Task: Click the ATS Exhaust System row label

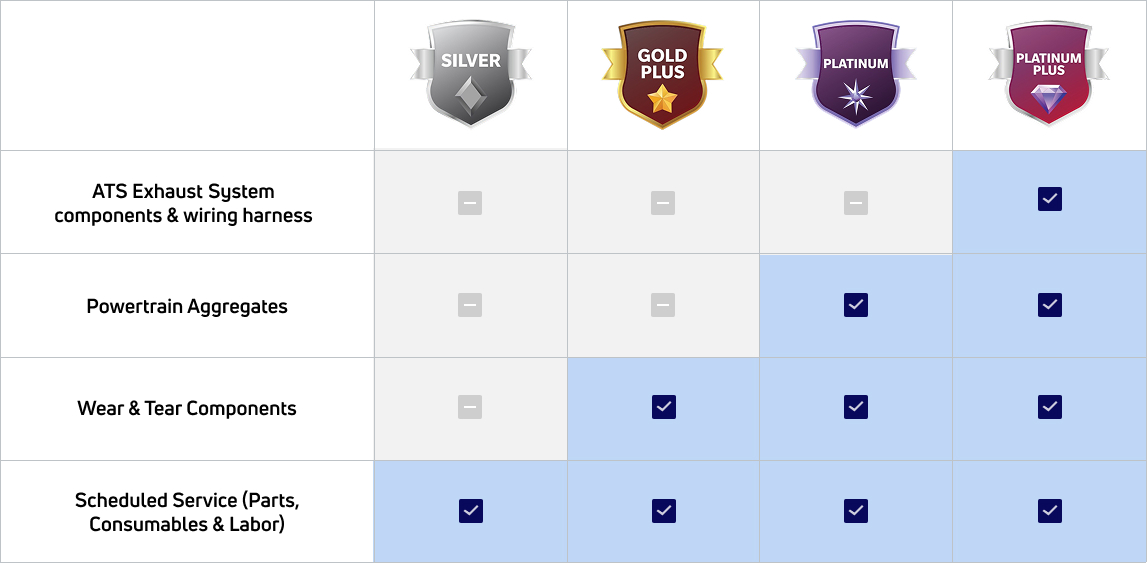Action: click(x=183, y=203)
